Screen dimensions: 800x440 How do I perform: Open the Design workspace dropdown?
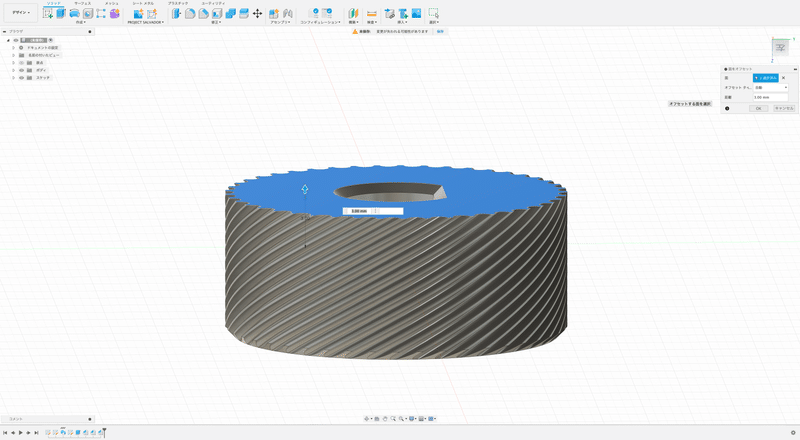coord(21,13)
